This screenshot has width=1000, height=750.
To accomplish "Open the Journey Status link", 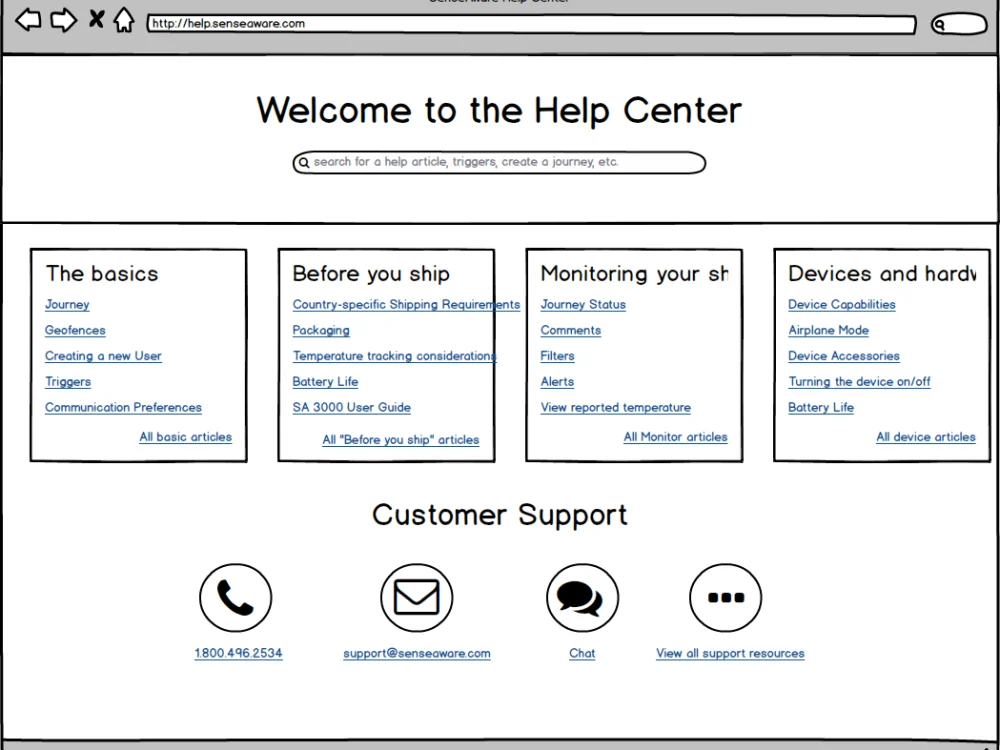I will click(x=583, y=305).
